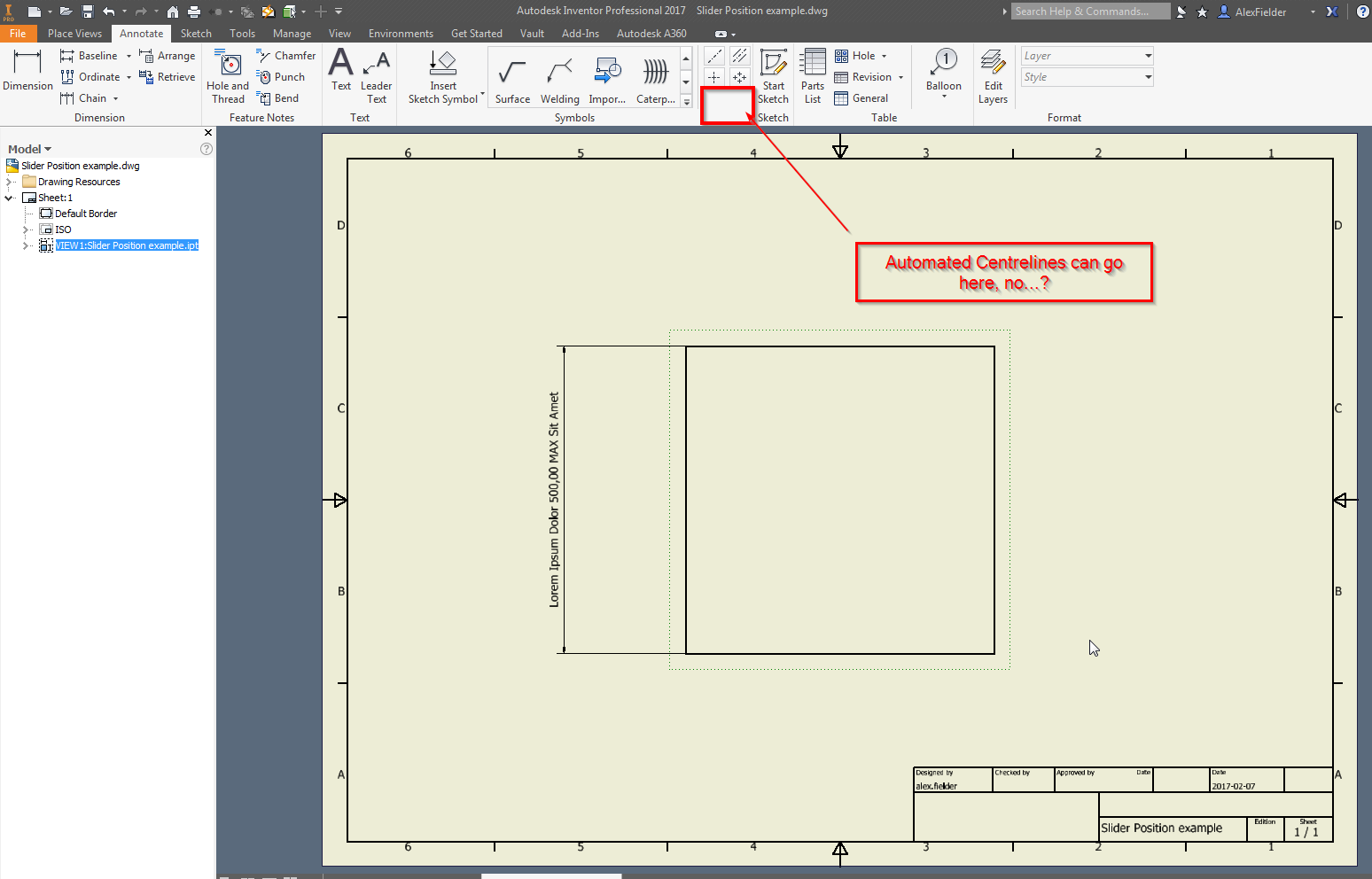Screen dimensions: 1372x879
Task: Expand the Baseline dimension dropdown
Action: (127, 55)
